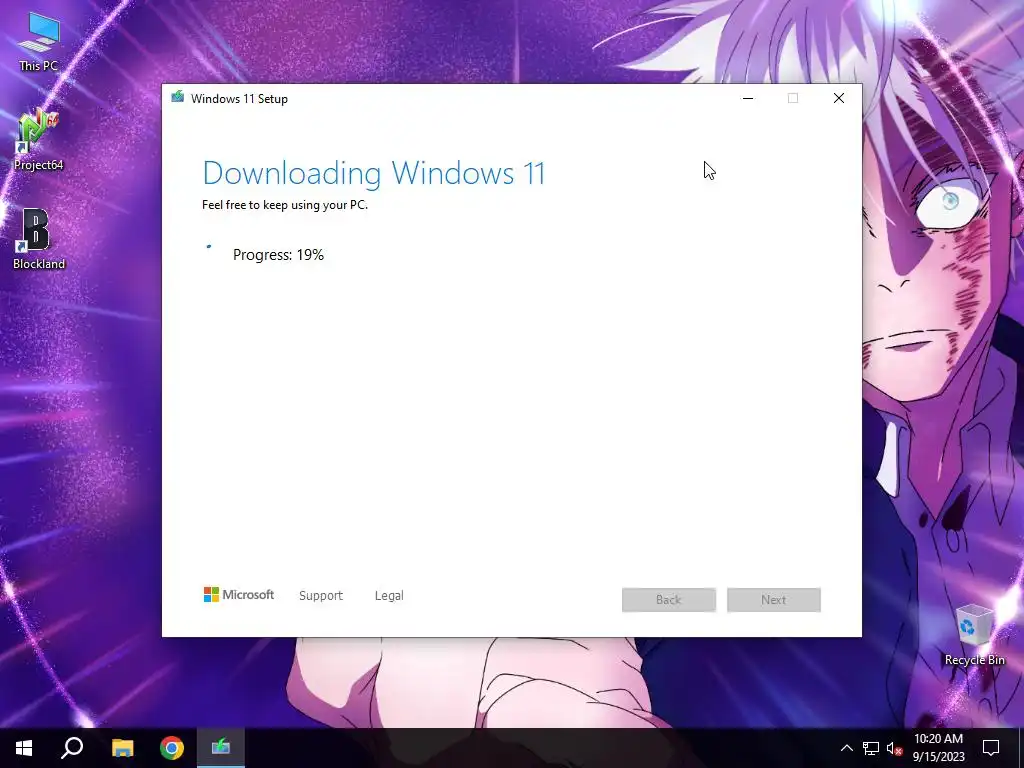Open network status tray icon
The height and width of the screenshot is (768, 1024).
[x=871, y=748]
